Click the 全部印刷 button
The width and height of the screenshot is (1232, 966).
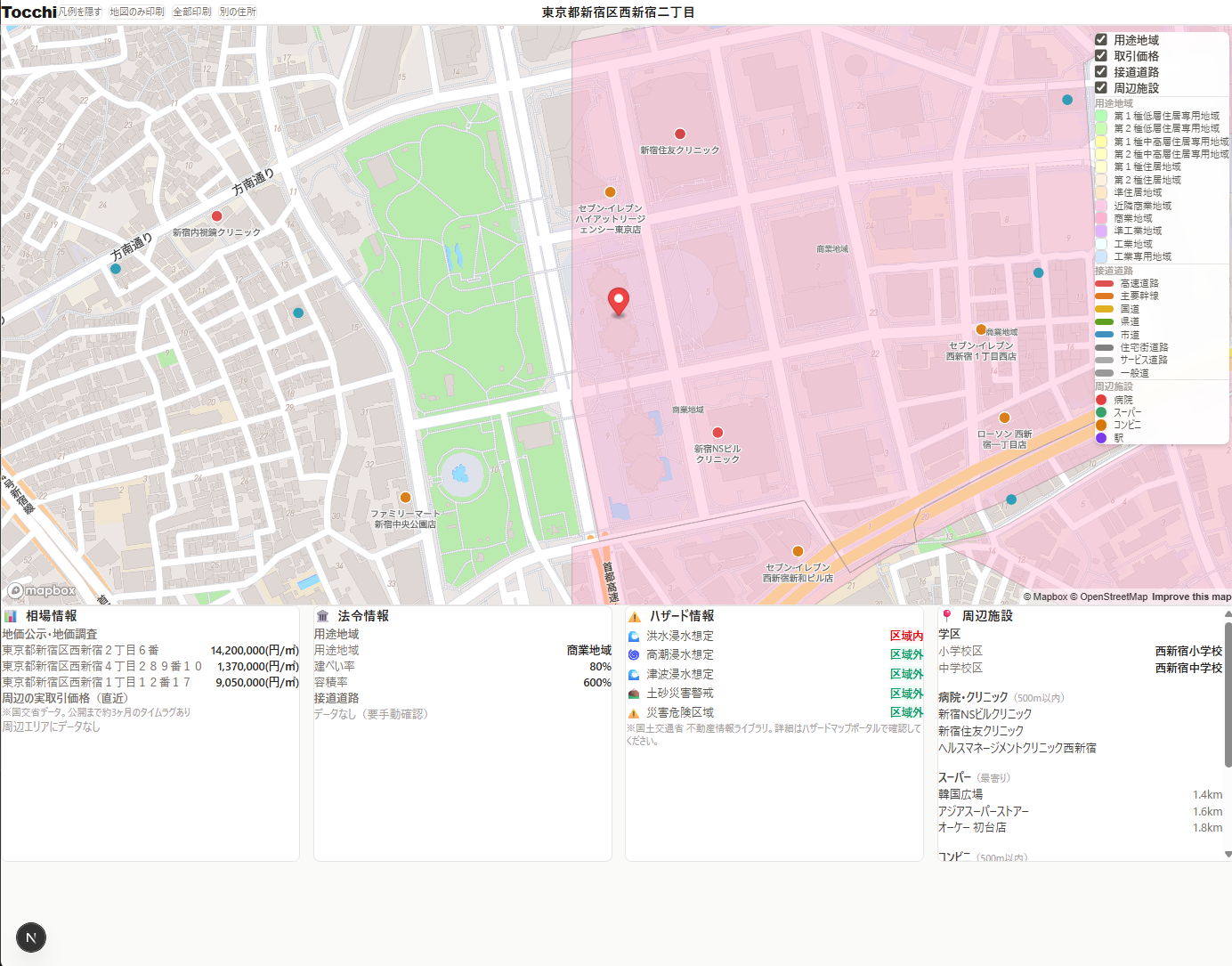[191, 12]
